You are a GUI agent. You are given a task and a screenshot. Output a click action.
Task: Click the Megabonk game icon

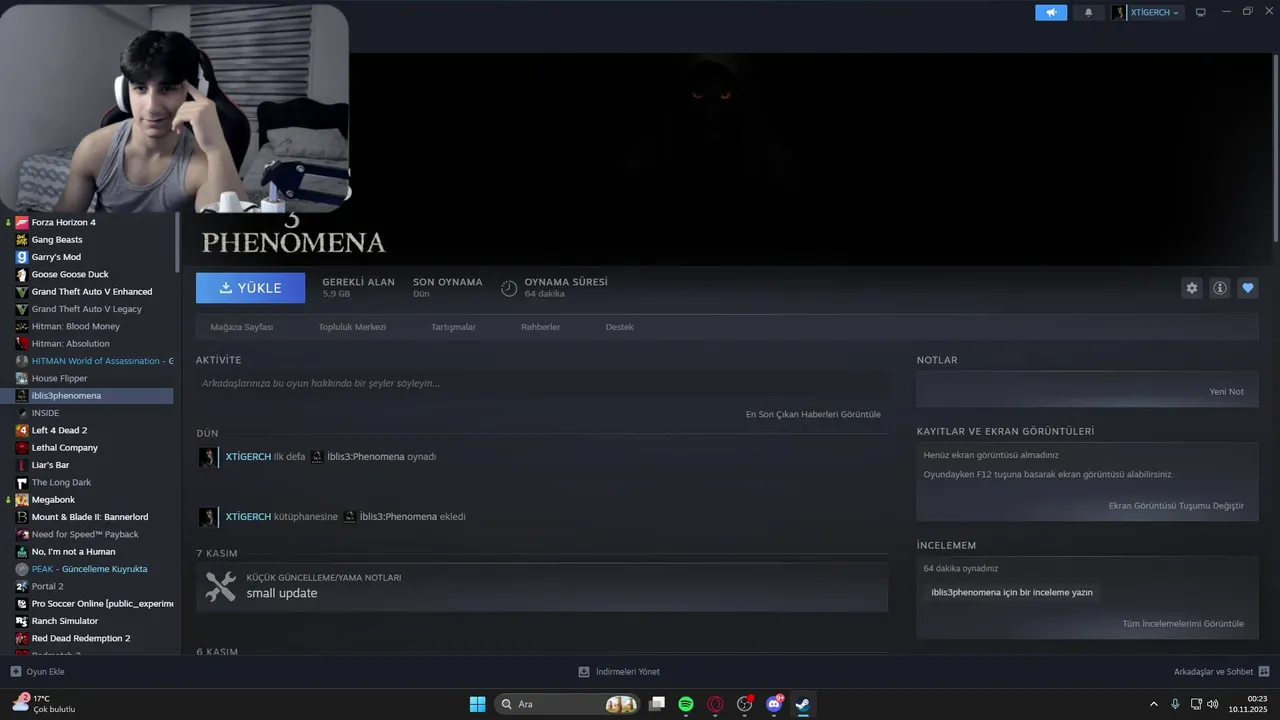click(22, 500)
